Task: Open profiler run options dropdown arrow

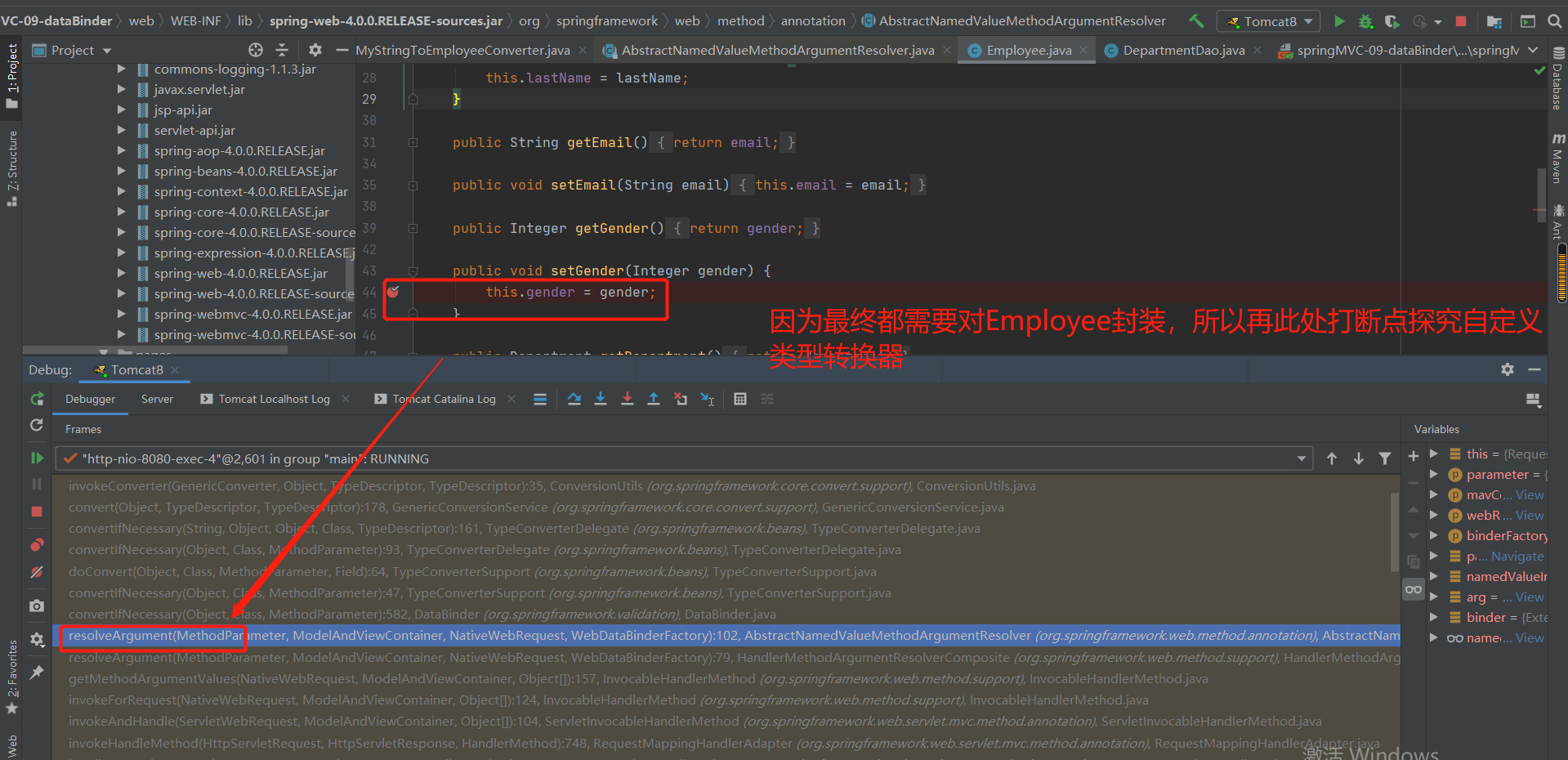Action: pos(1438,22)
